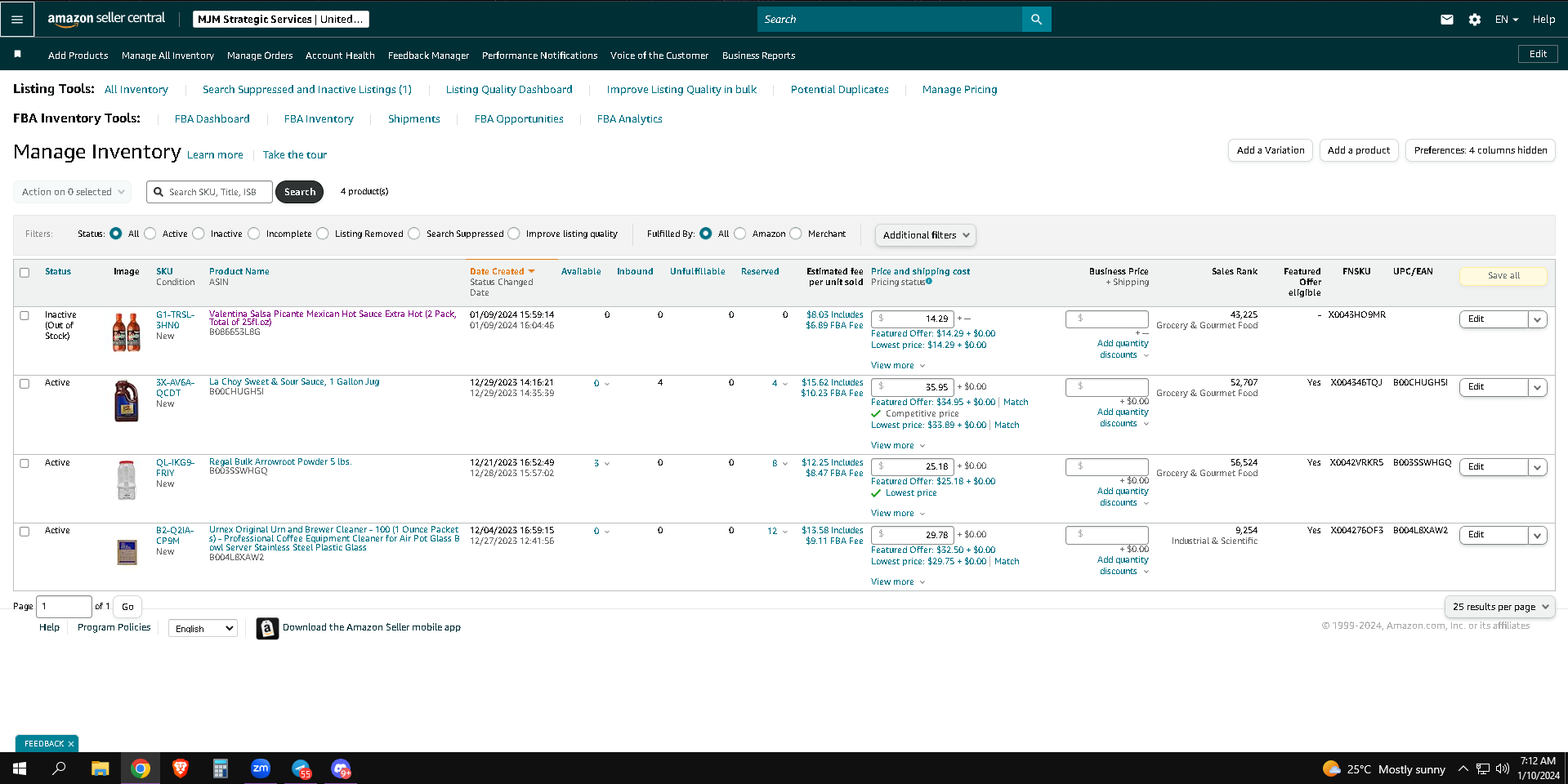This screenshot has width=1568, height=784.
Task: Sort by the Date Created column header
Action: click(502, 272)
